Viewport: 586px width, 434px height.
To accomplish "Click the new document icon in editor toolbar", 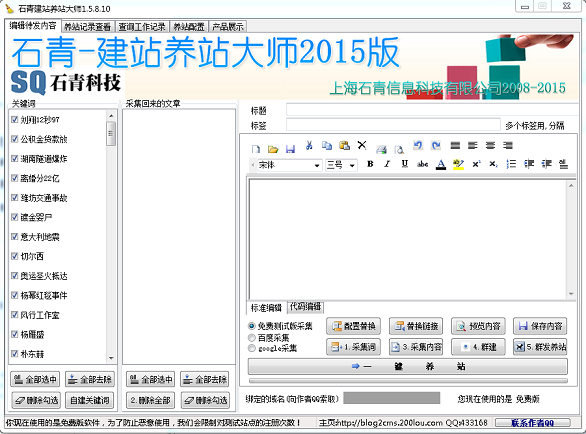I will pos(256,149).
